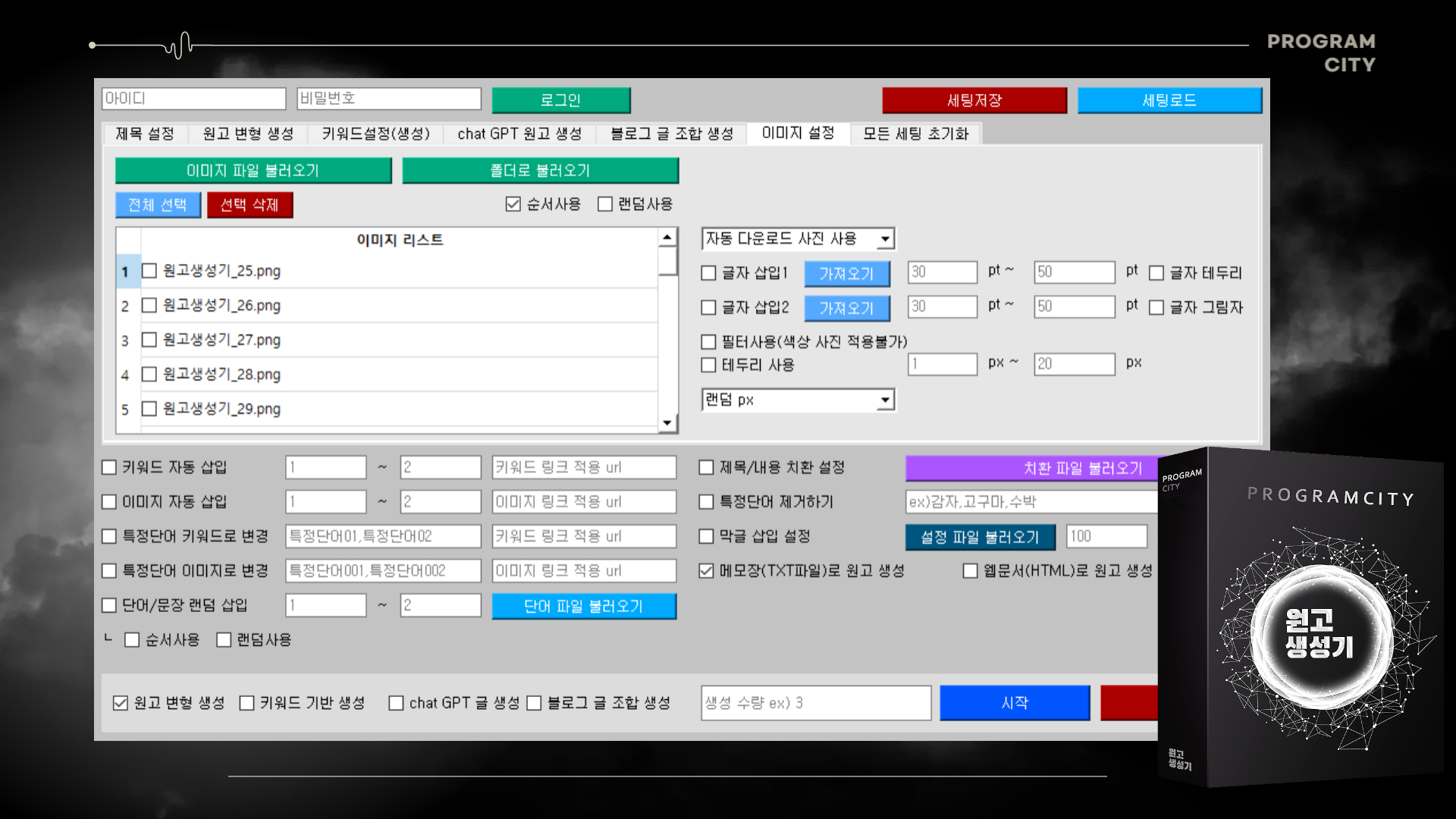Click image list scrollbar up arrow
1456x819 pixels.
click(x=667, y=237)
